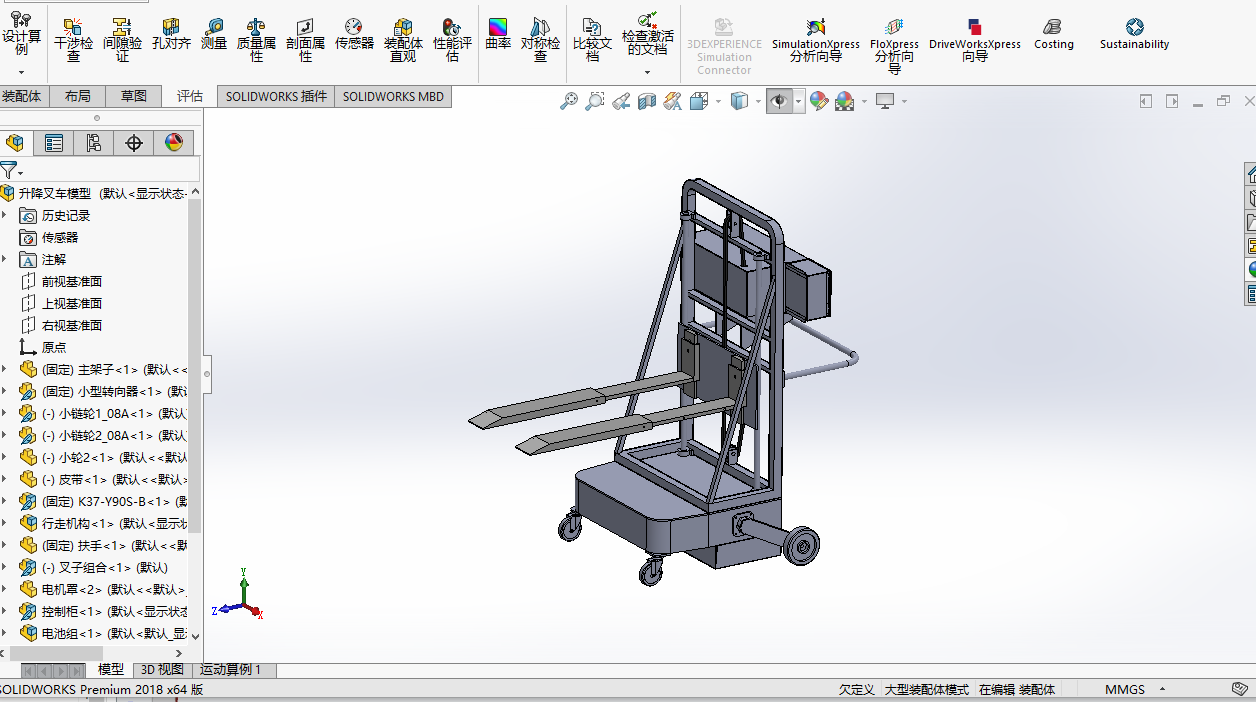Click Zoom to Fit in view toolbar
The image size is (1256, 702).
point(569,101)
